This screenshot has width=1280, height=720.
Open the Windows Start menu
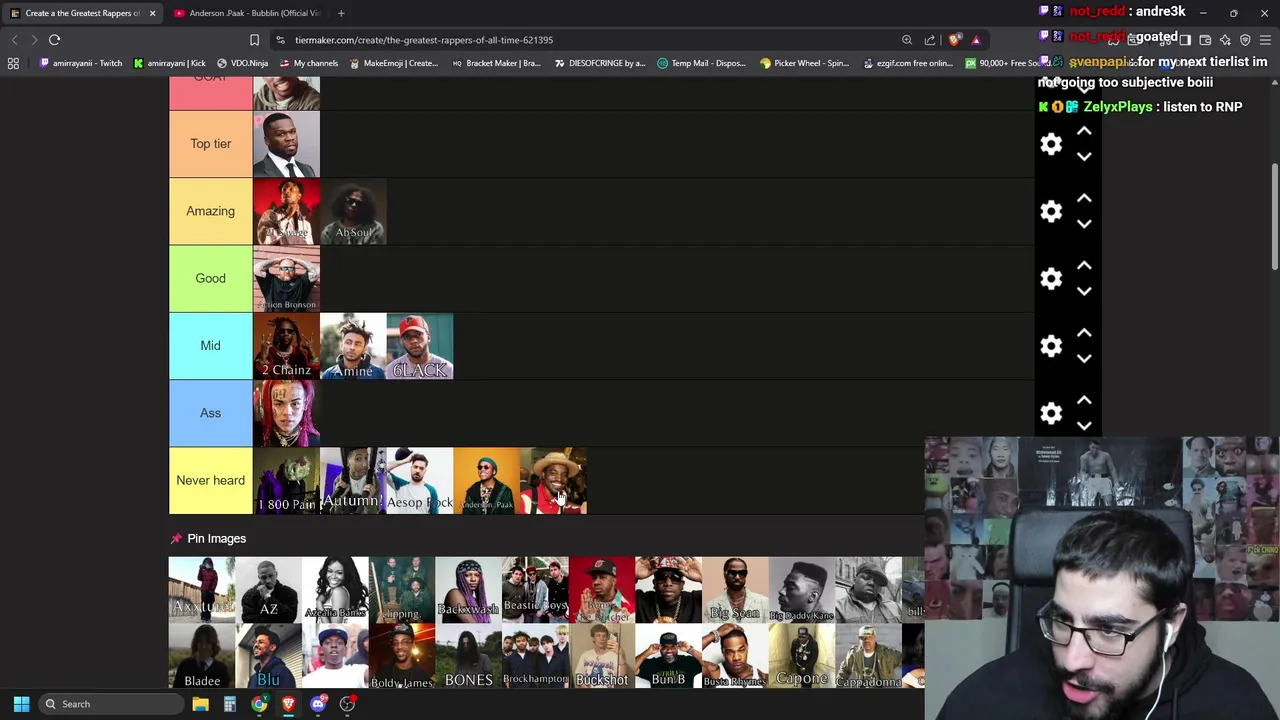(x=21, y=704)
